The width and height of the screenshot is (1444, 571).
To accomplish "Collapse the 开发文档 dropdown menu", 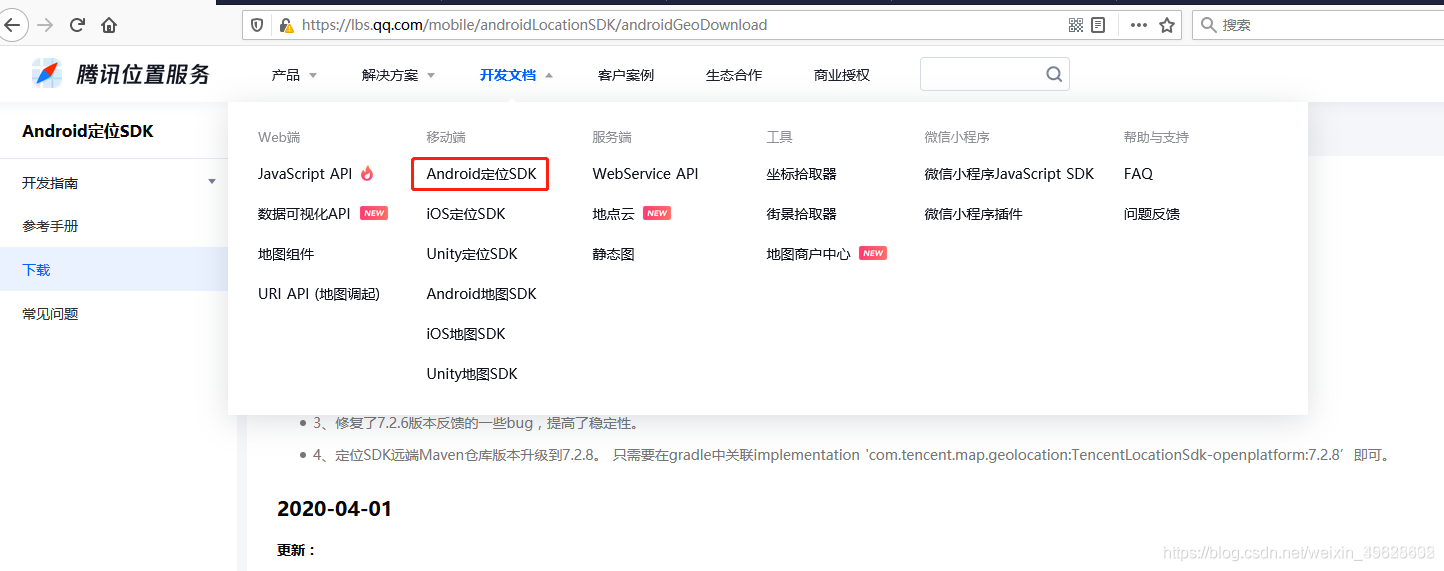I will (x=516, y=75).
